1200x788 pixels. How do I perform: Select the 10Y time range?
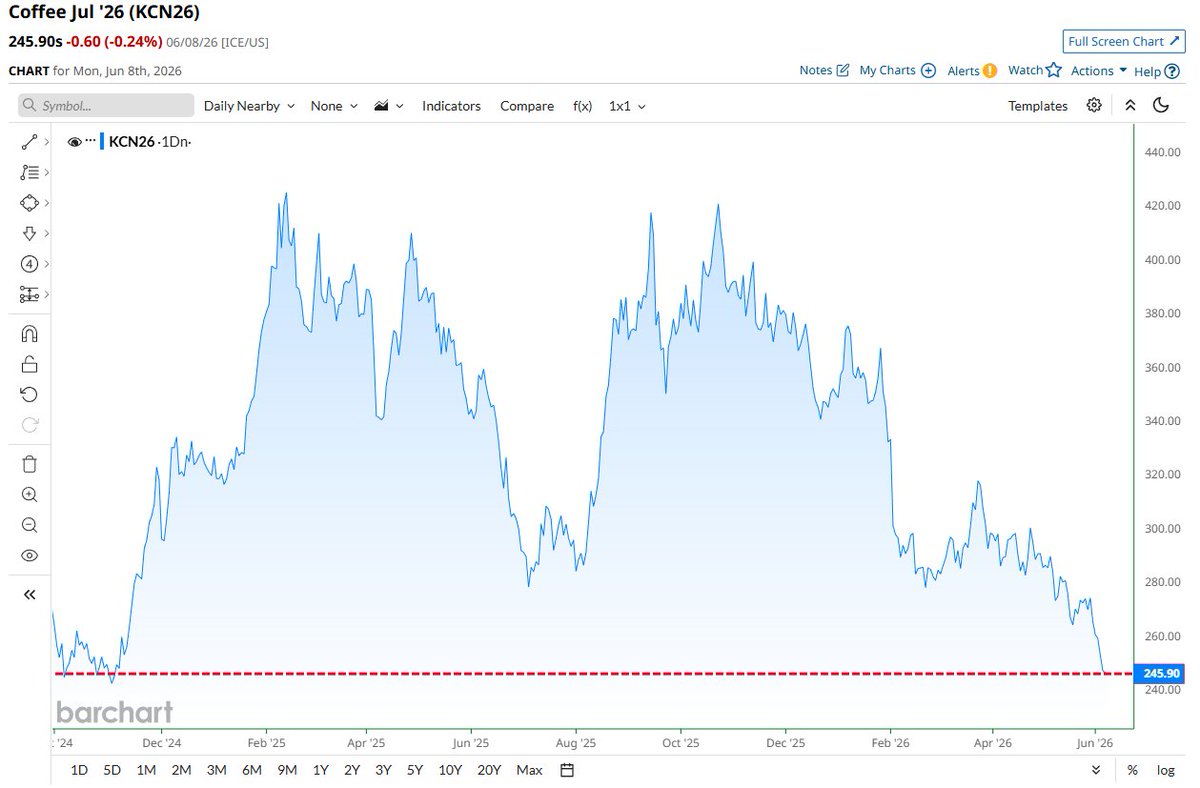(x=450, y=770)
